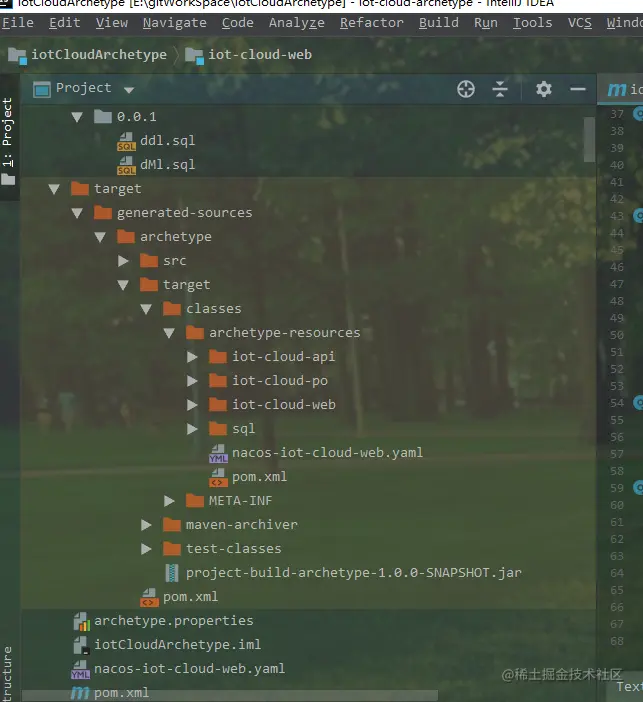Image resolution: width=643 pixels, height=702 pixels.
Task: Click the maven-archiver folder icon
Action: pyautogui.click(x=171, y=525)
